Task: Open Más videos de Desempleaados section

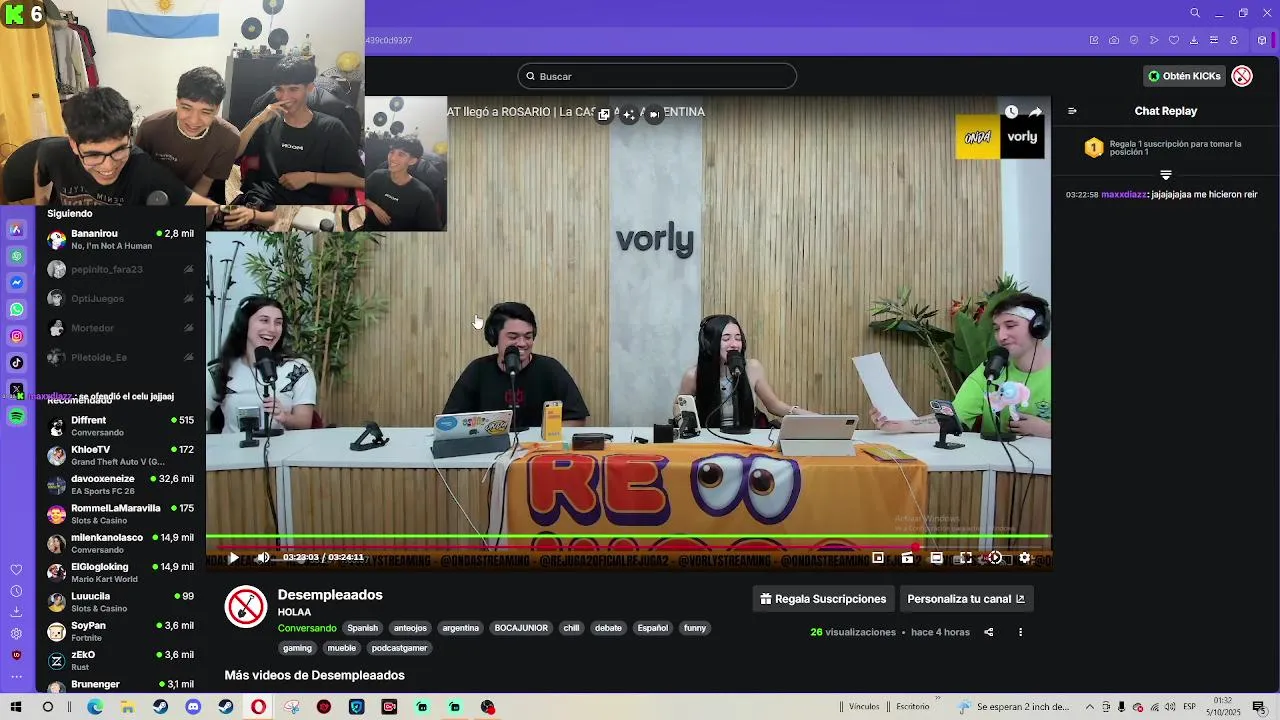Action: coord(314,675)
